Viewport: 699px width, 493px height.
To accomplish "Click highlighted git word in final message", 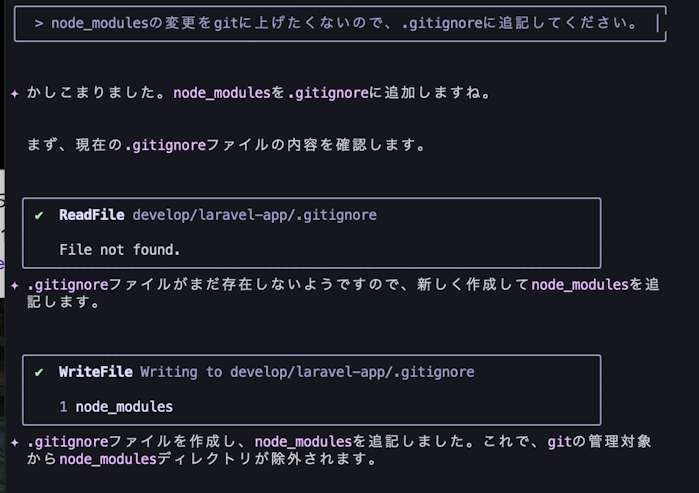I will coord(559,441).
